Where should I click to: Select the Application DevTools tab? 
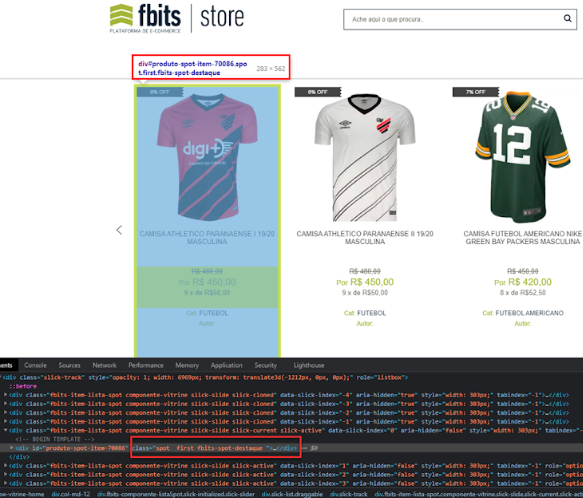pyautogui.click(x=226, y=365)
